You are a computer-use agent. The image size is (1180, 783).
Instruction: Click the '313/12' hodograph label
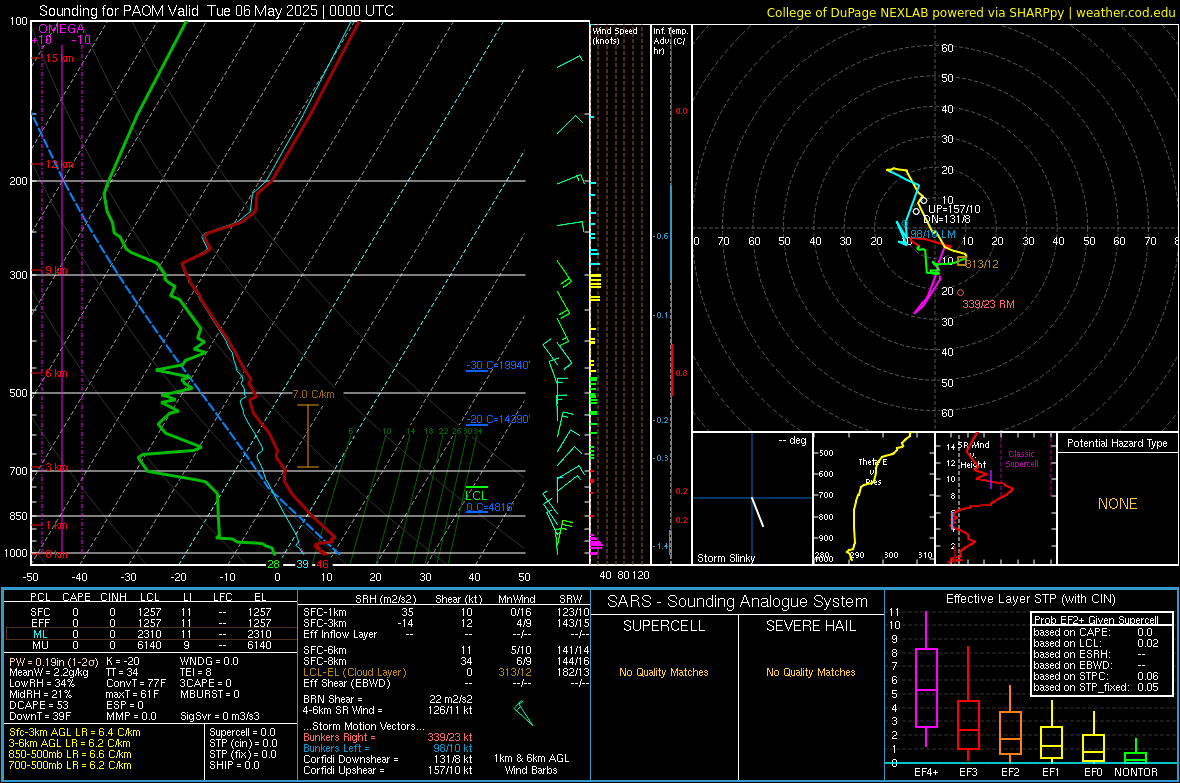coord(982,264)
